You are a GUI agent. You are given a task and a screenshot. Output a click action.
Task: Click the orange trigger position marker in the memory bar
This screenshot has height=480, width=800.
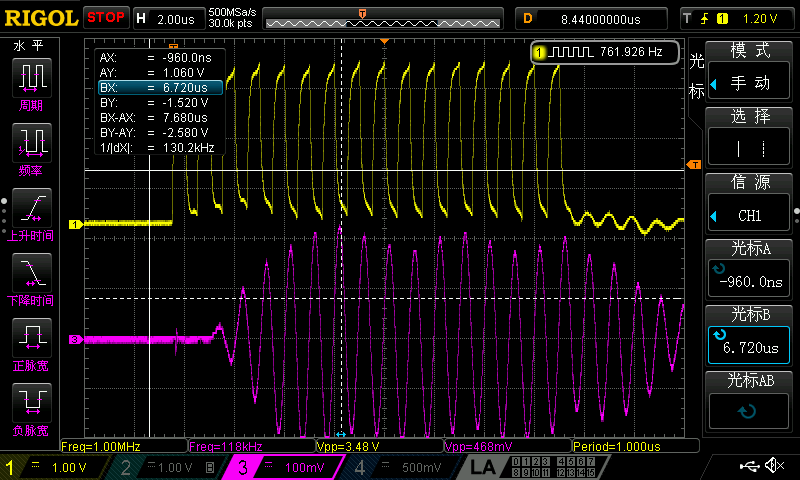click(x=362, y=14)
